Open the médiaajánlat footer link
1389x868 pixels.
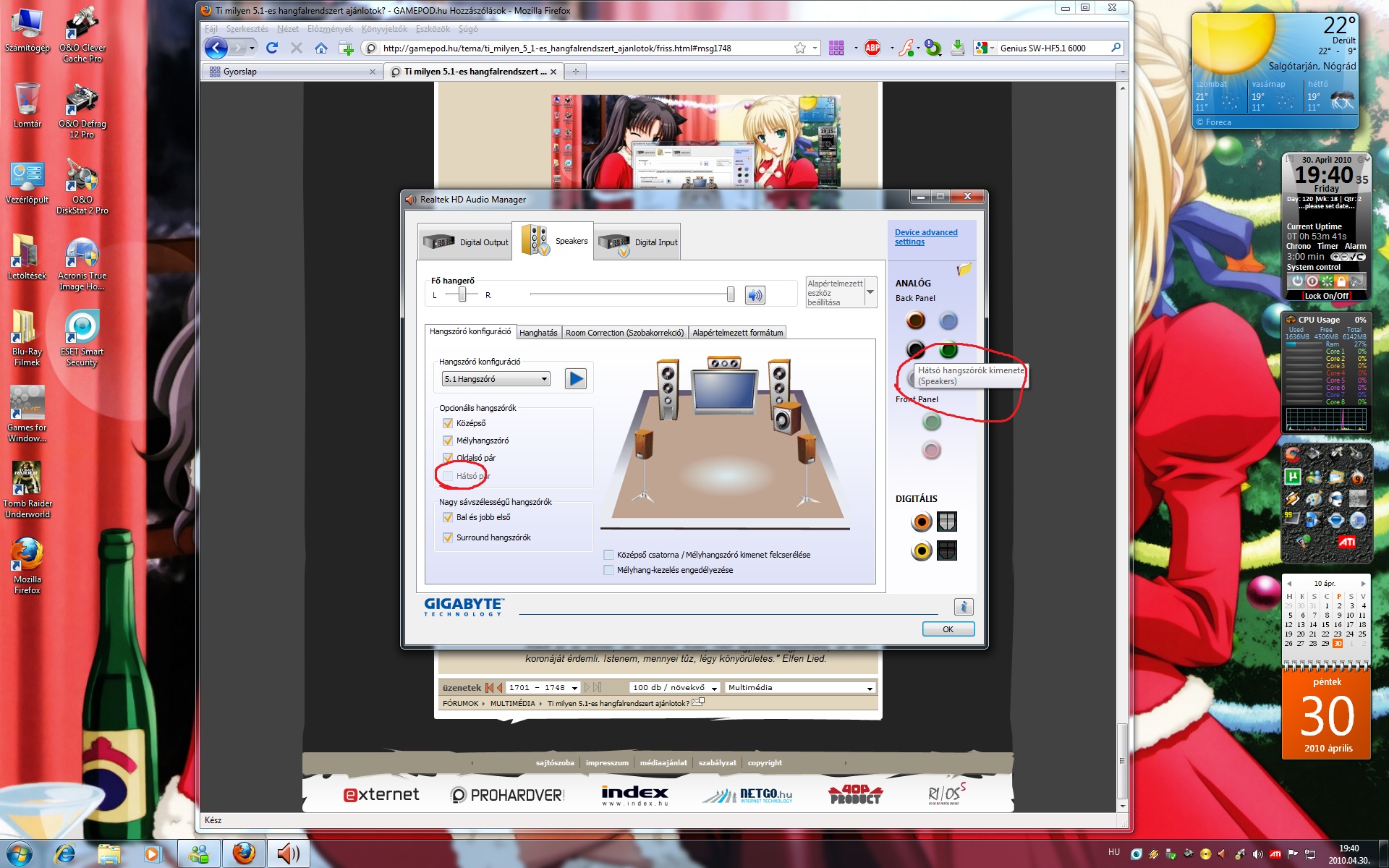(663, 762)
